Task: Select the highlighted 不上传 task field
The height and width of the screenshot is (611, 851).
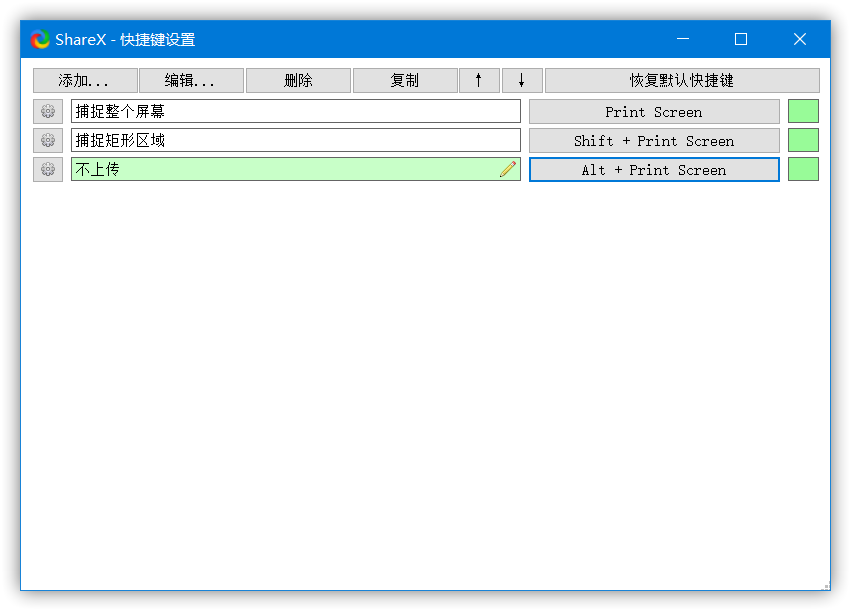Action: point(296,169)
